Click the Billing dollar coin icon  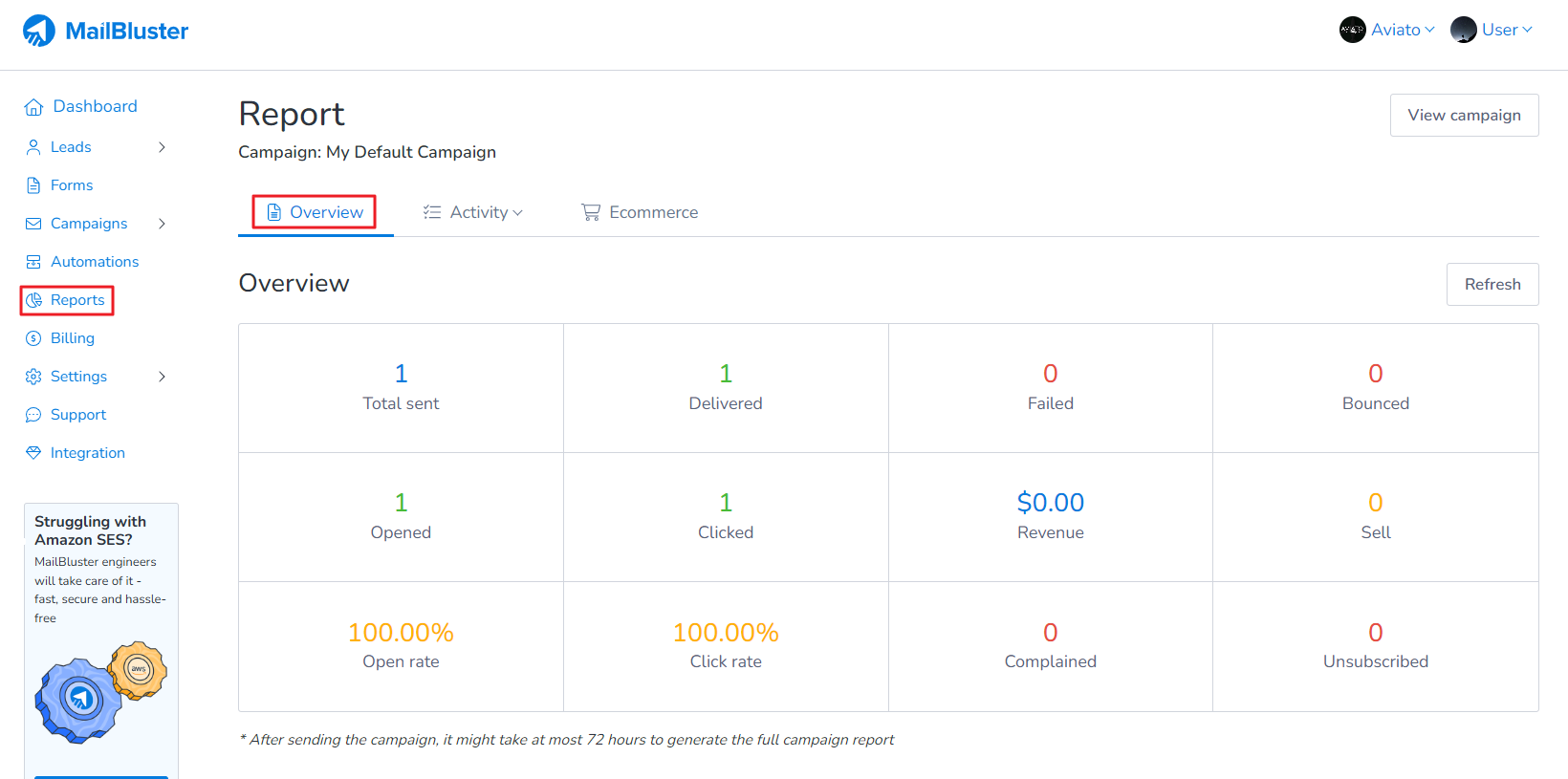click(33, 338)
